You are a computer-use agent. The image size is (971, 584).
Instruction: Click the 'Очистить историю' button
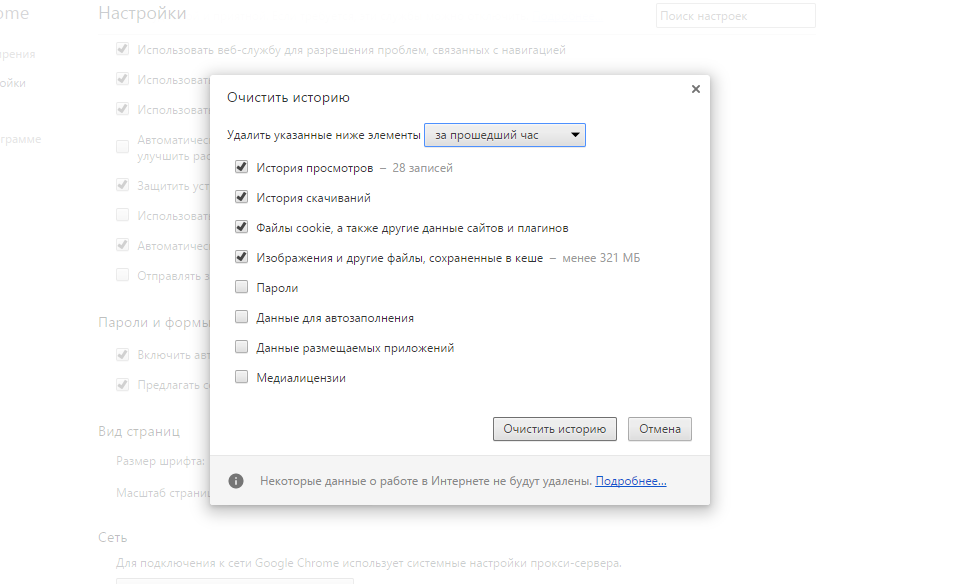point(555,429)
